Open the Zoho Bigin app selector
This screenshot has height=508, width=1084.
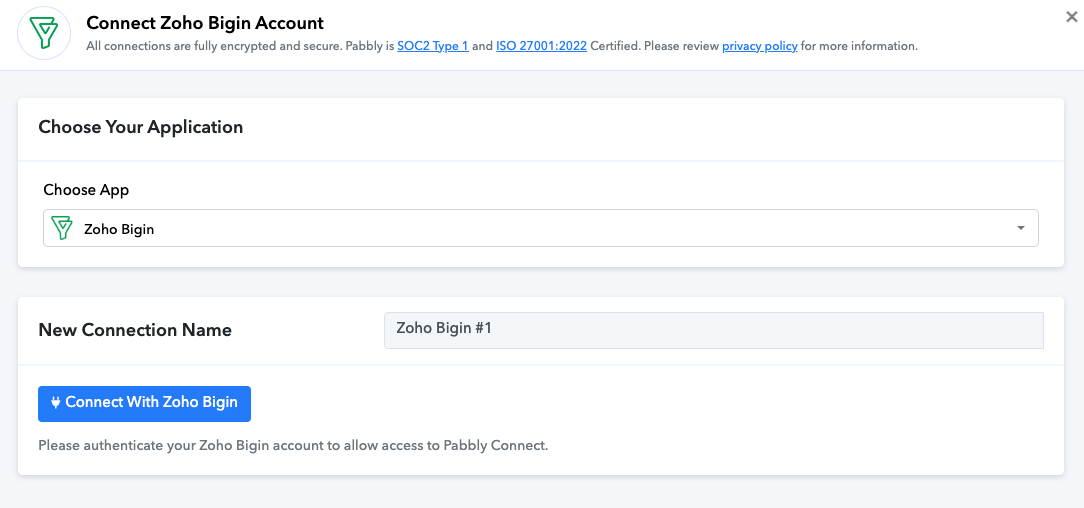[541, 228]
